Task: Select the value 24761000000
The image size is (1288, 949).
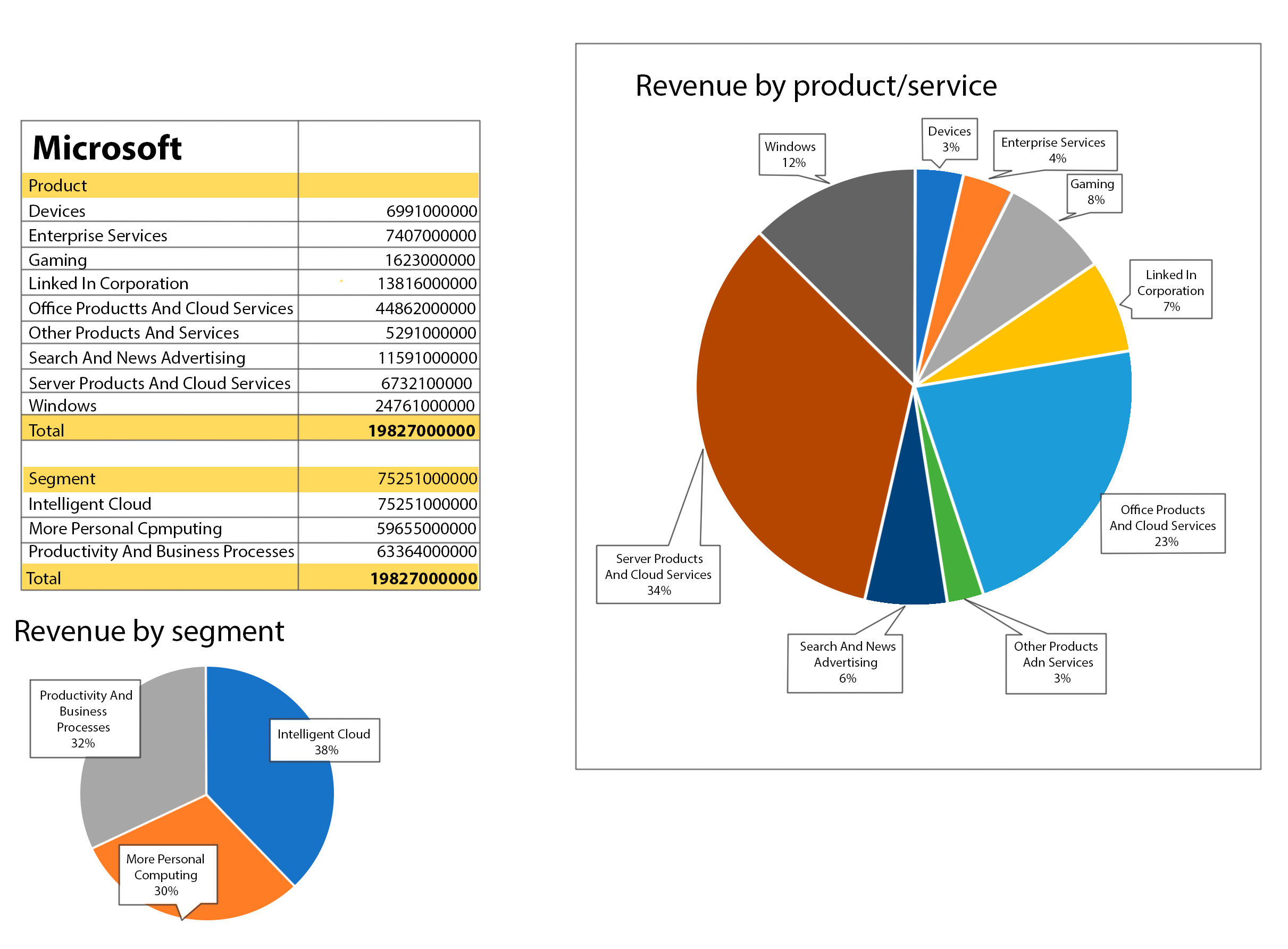Action: pyautogui.click(x=424, y=406)
